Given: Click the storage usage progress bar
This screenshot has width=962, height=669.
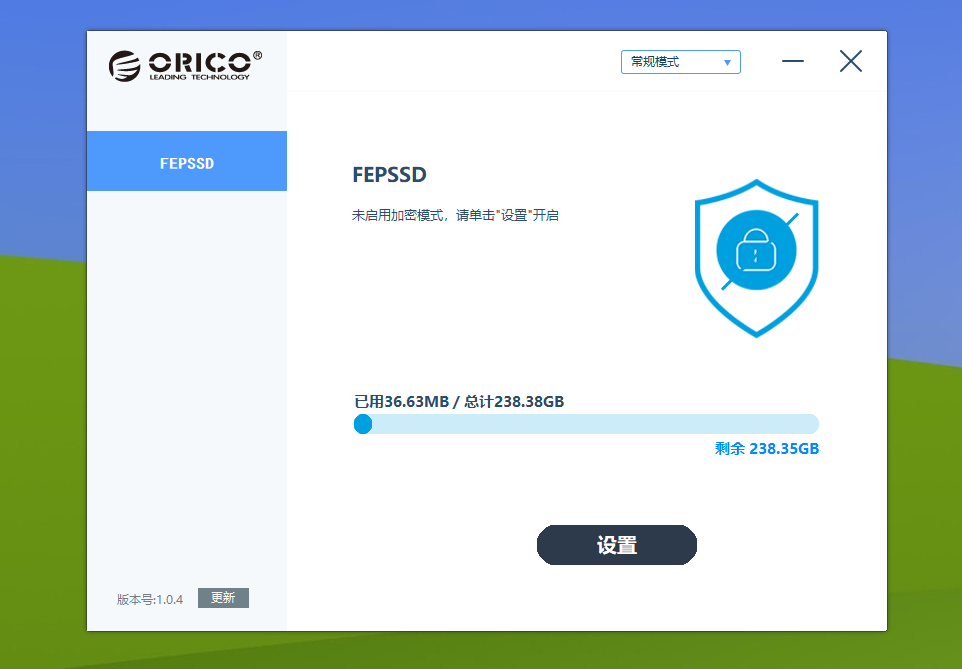Looking at the screenshot, I should 587,424.
